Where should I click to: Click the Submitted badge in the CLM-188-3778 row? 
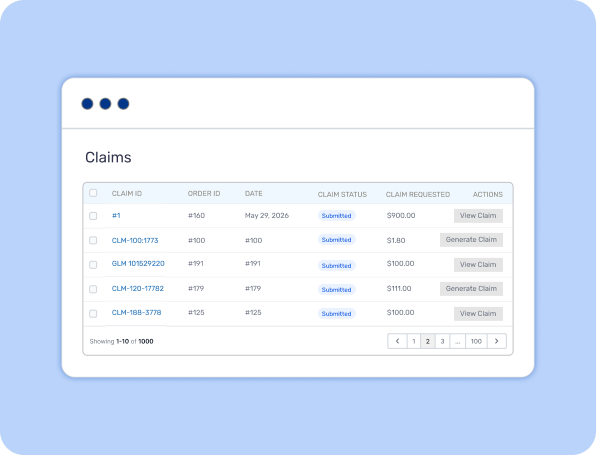pyautogui.click(x=336, y=314)
